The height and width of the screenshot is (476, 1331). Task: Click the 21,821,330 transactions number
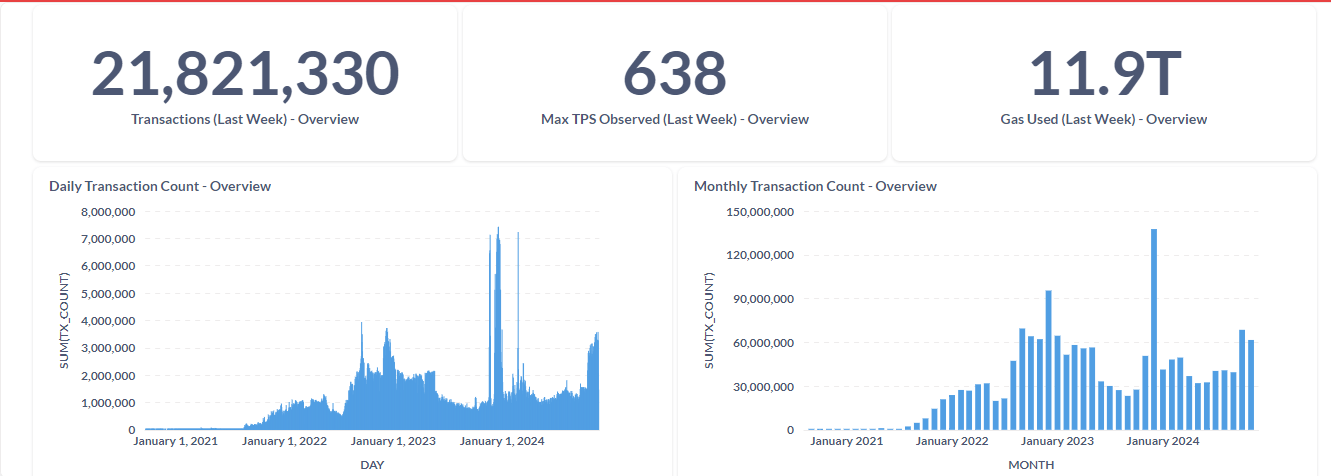(x=245, y=74)
